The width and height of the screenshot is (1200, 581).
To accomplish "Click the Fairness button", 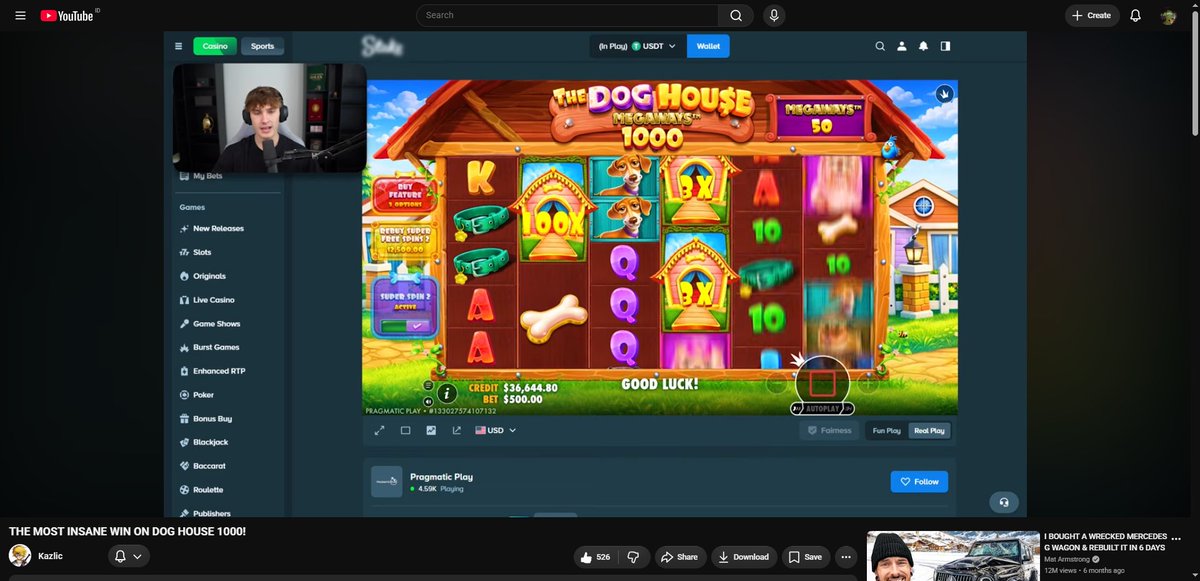I will coord(828,430).
